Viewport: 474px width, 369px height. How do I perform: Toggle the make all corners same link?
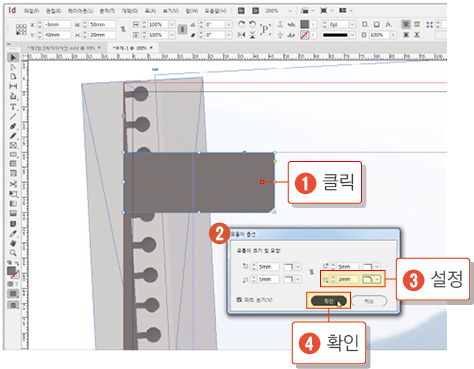tap(312, 272)
